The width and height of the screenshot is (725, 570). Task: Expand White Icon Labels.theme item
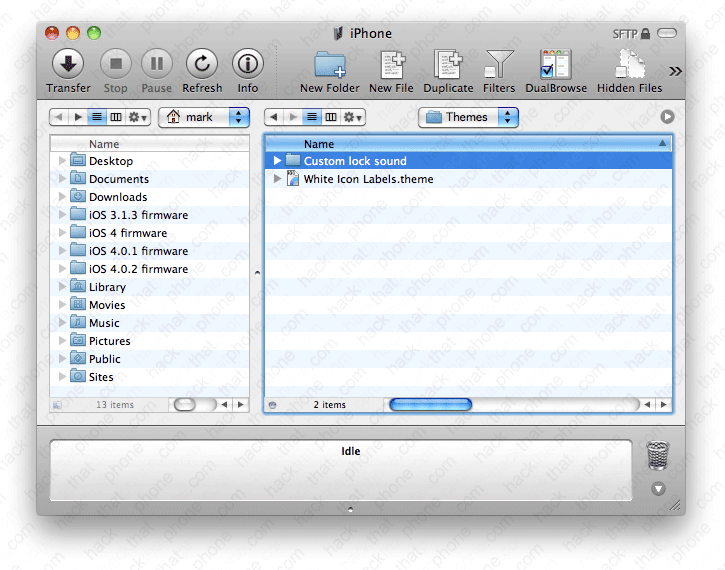tap(278, 179)
